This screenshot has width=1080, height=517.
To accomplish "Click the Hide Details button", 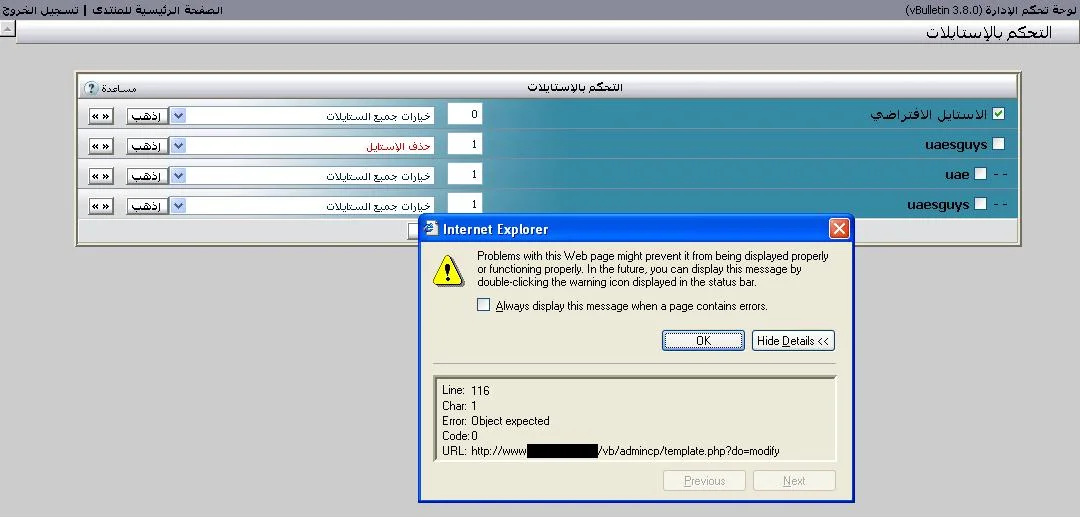I will 793,341.
